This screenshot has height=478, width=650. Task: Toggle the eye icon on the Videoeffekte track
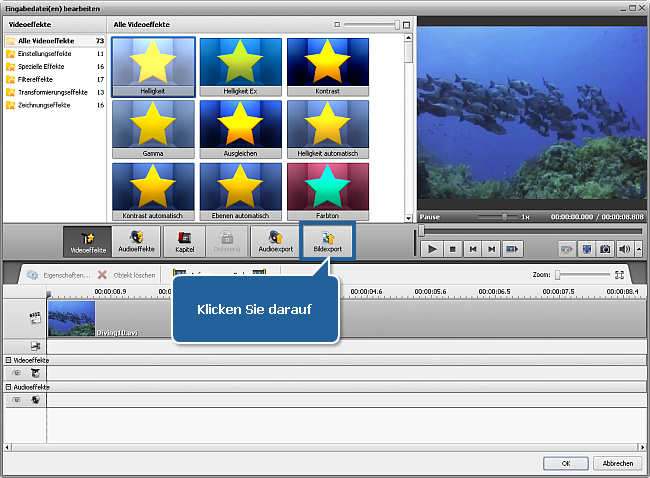pyautogui.click(x=16, y=372)
